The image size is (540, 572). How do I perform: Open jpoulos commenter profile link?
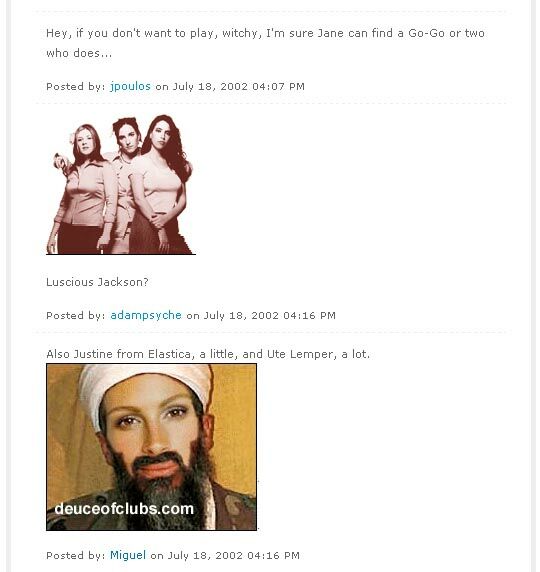130,86
